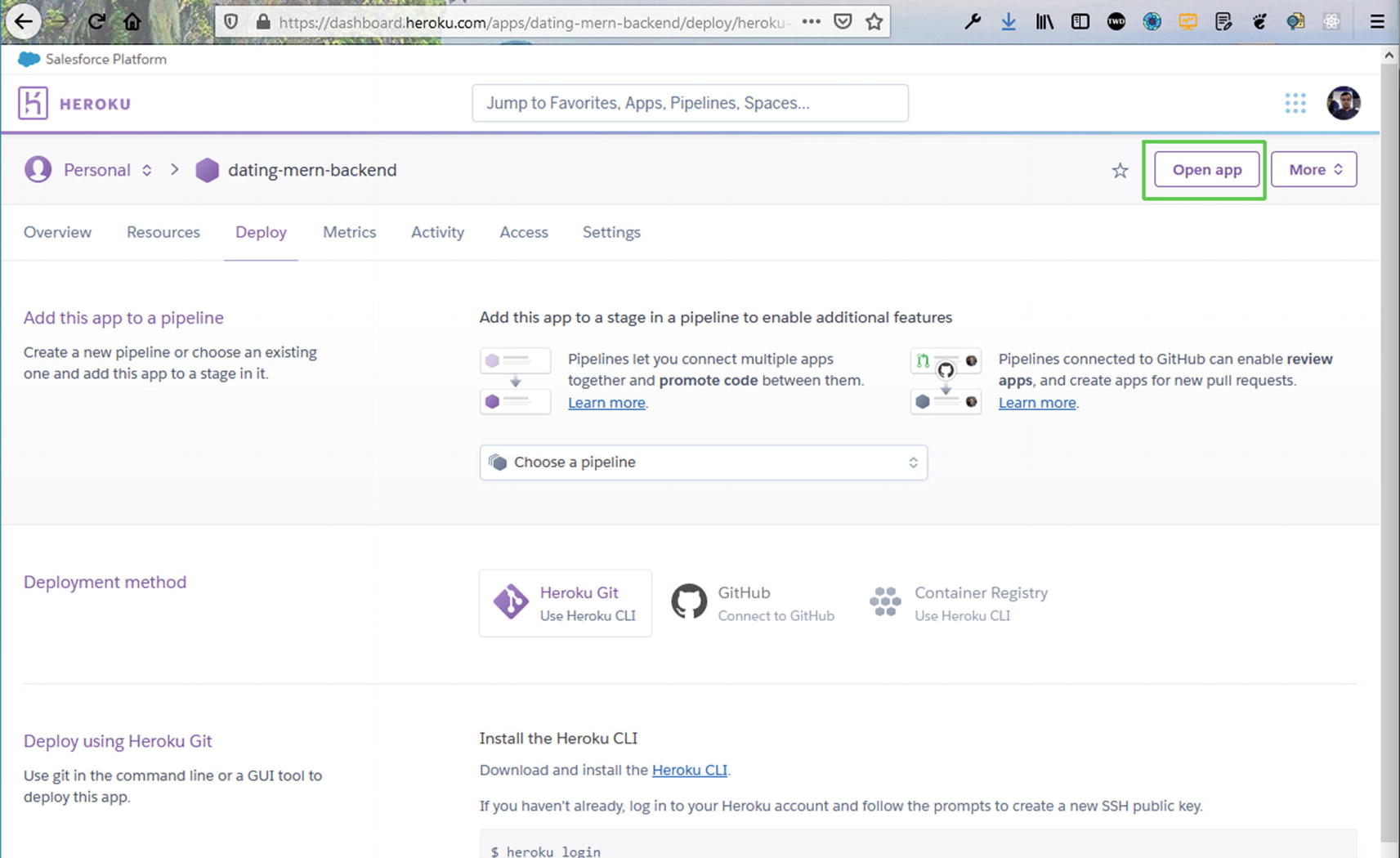This screenshot has height=858, width=1400.
Task: Select Heroku Git deployment method
Action: pyautogui.click(x=566, y=603)
